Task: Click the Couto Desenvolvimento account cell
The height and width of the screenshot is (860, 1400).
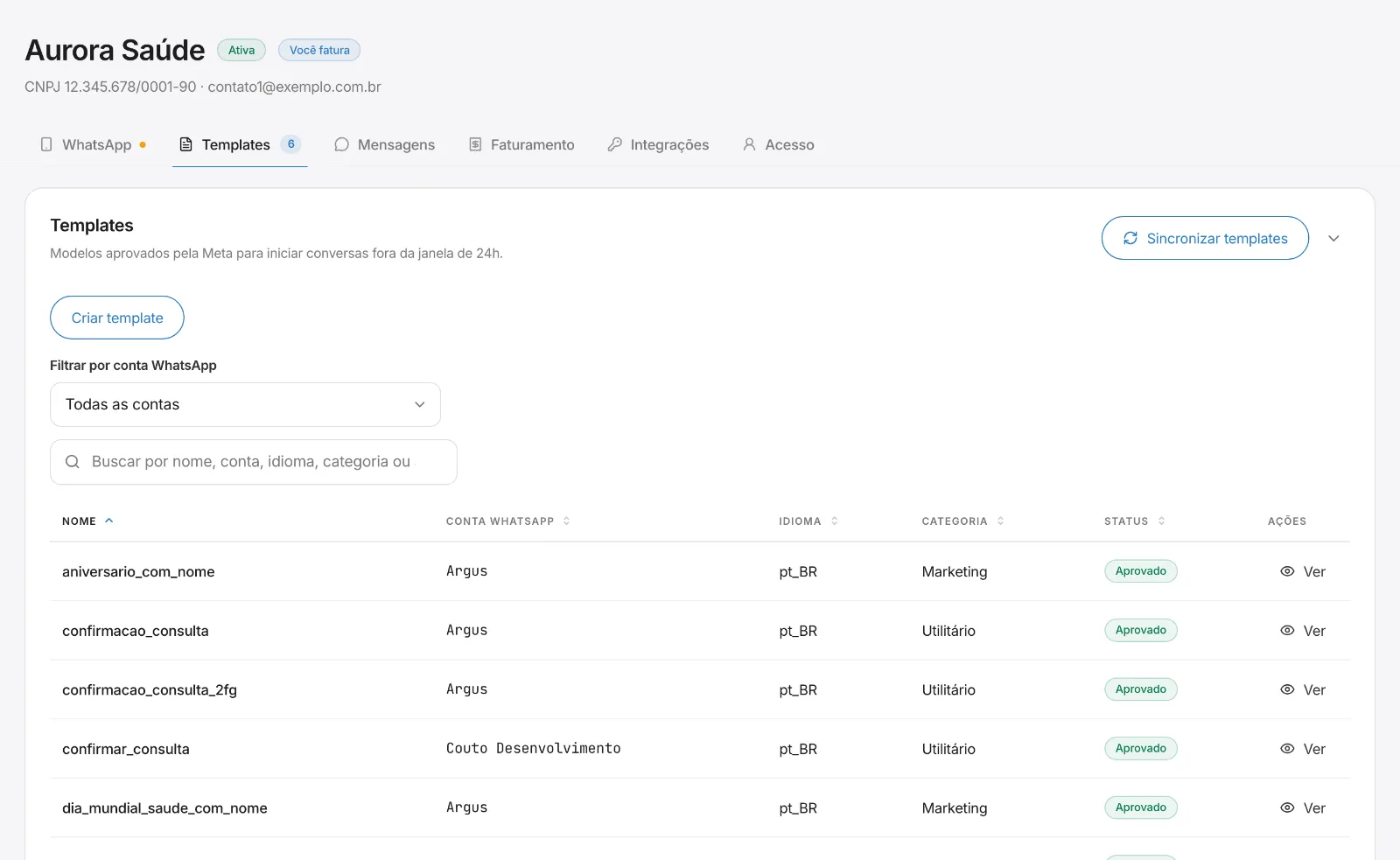Action: 534,748
